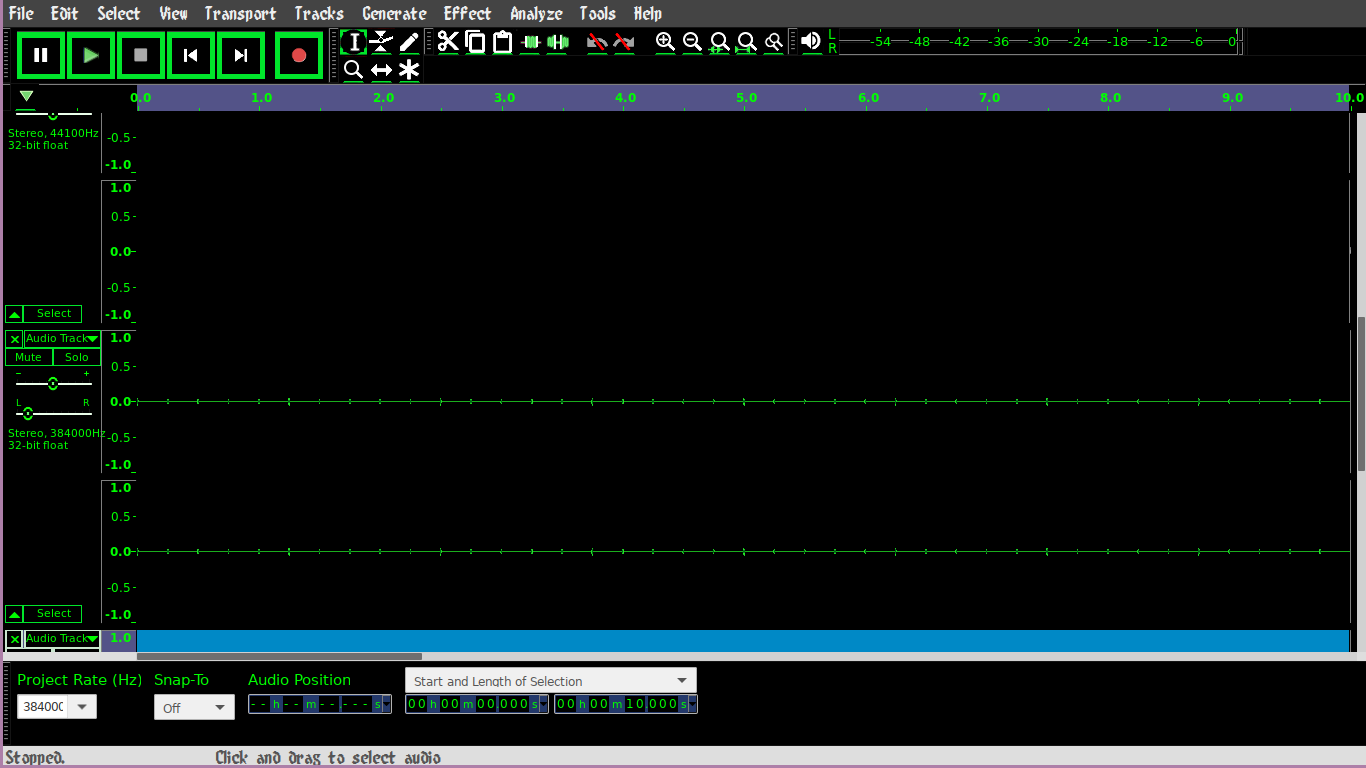The width and height of the screenshot is (1366, 768).
Task: Click the Pause transport button
Action: [x=41, y=55]
